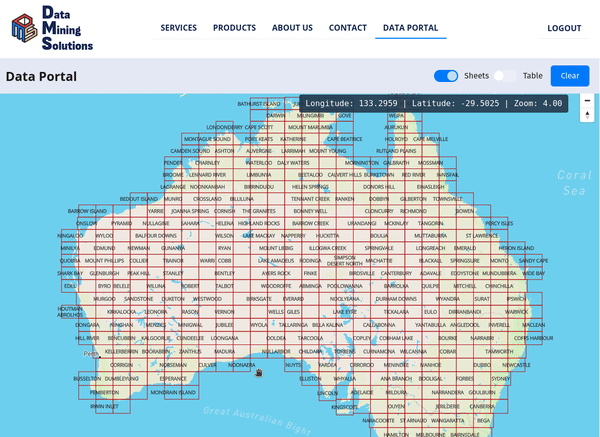Select the HELEN SPRINGS sheet
This screenshot has height=437, width=600.
pos(310,187)
